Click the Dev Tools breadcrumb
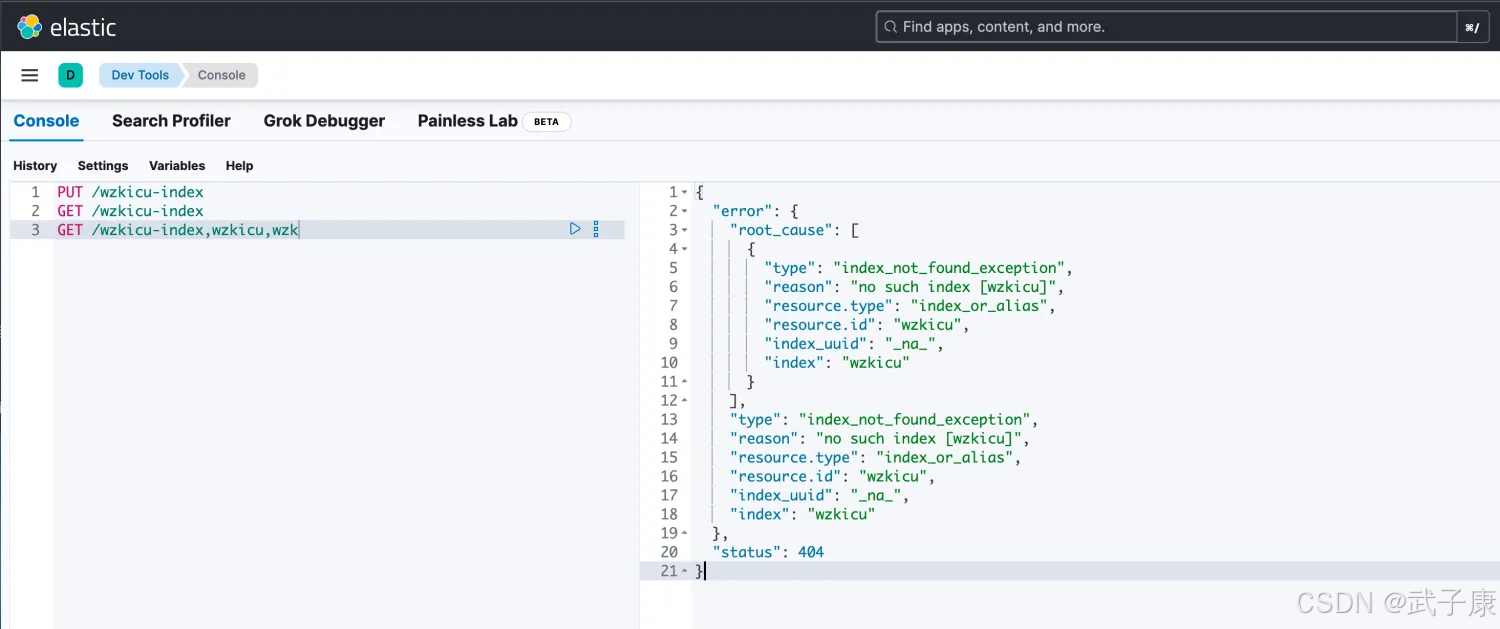The width and height of the screenshot is (1500, 629). 140,75
